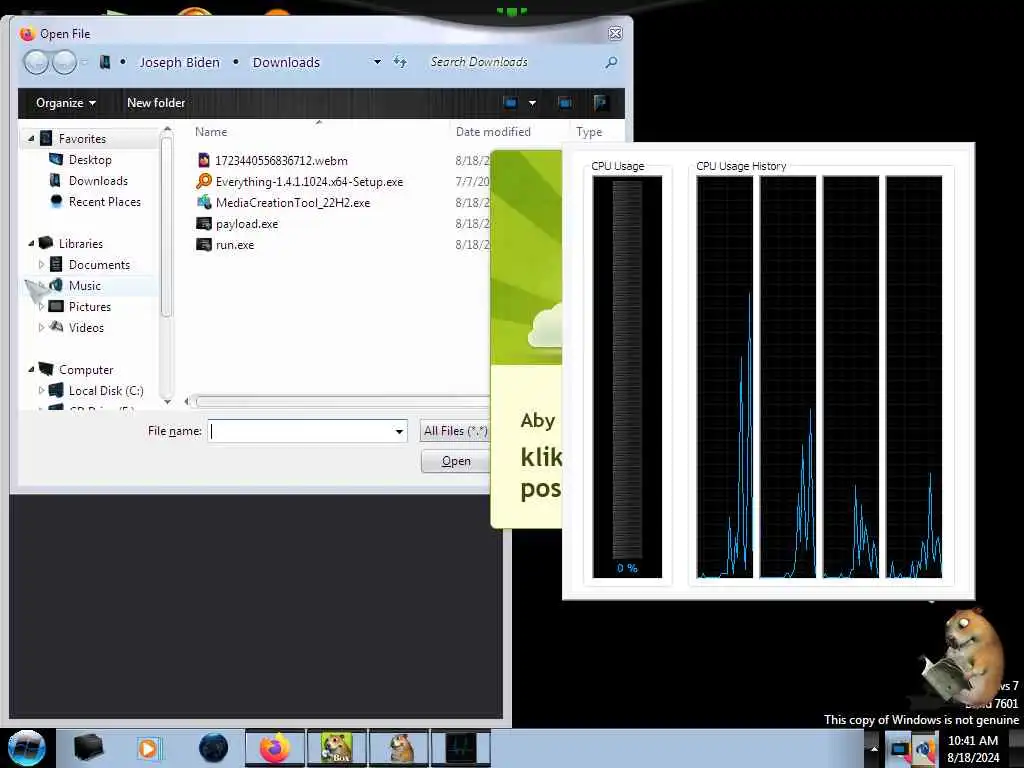Sort by the Name column header
1024x768 pixels.
[211, 132]
